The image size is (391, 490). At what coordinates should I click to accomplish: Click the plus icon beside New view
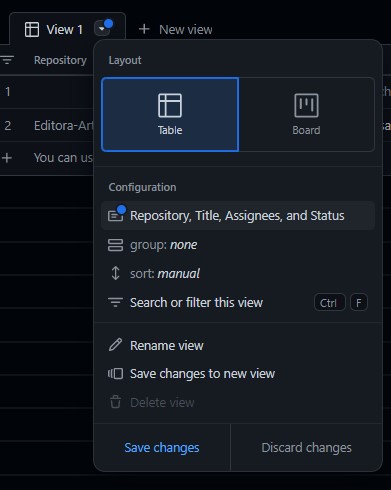pyautogui.click(x=144, y=29)
